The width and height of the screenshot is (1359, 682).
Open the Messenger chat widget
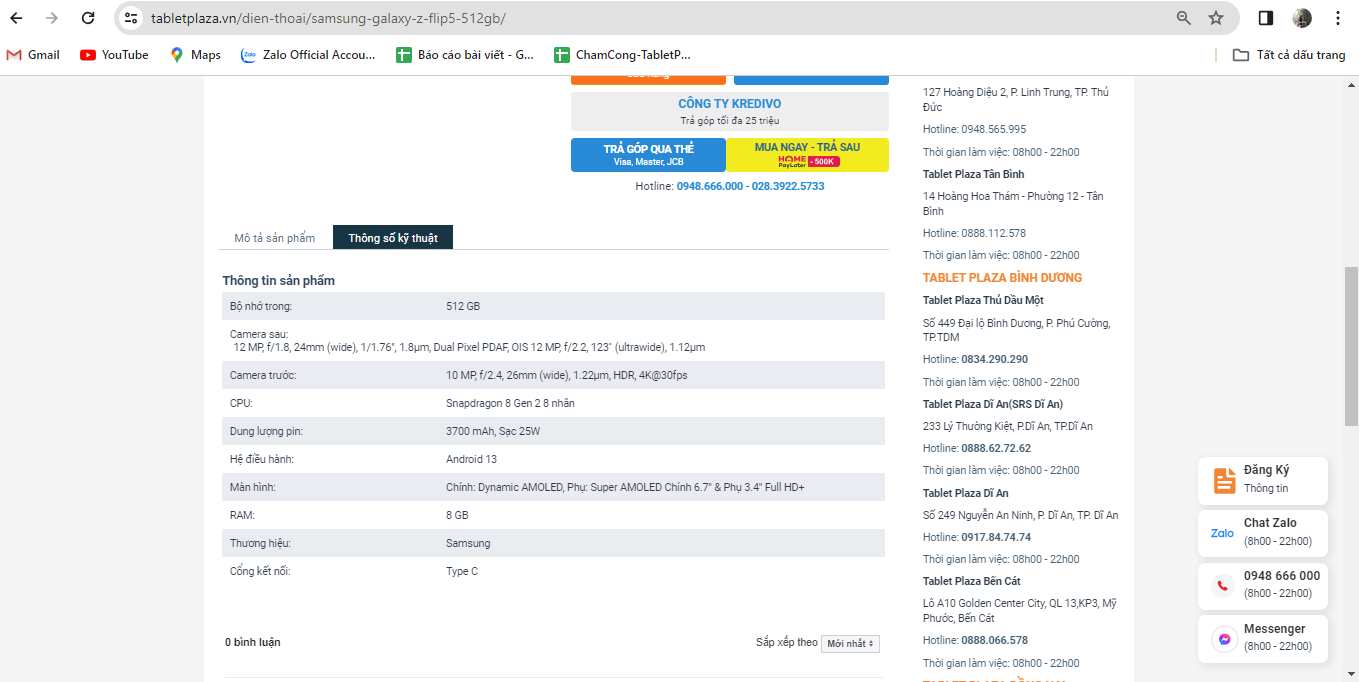point(1263,638)
